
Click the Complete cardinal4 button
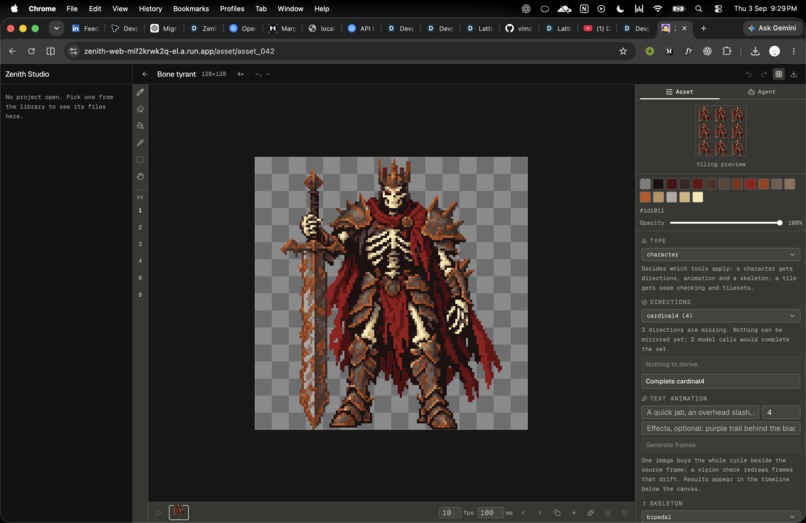(x=720, y=381)
